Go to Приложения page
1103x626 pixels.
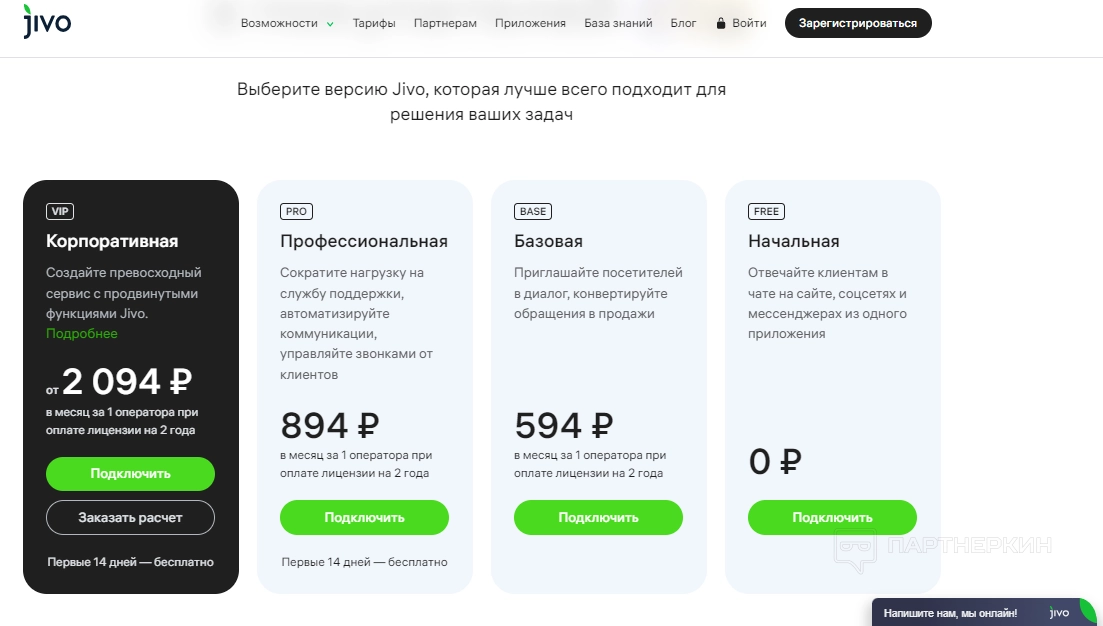tap(530, 23)
